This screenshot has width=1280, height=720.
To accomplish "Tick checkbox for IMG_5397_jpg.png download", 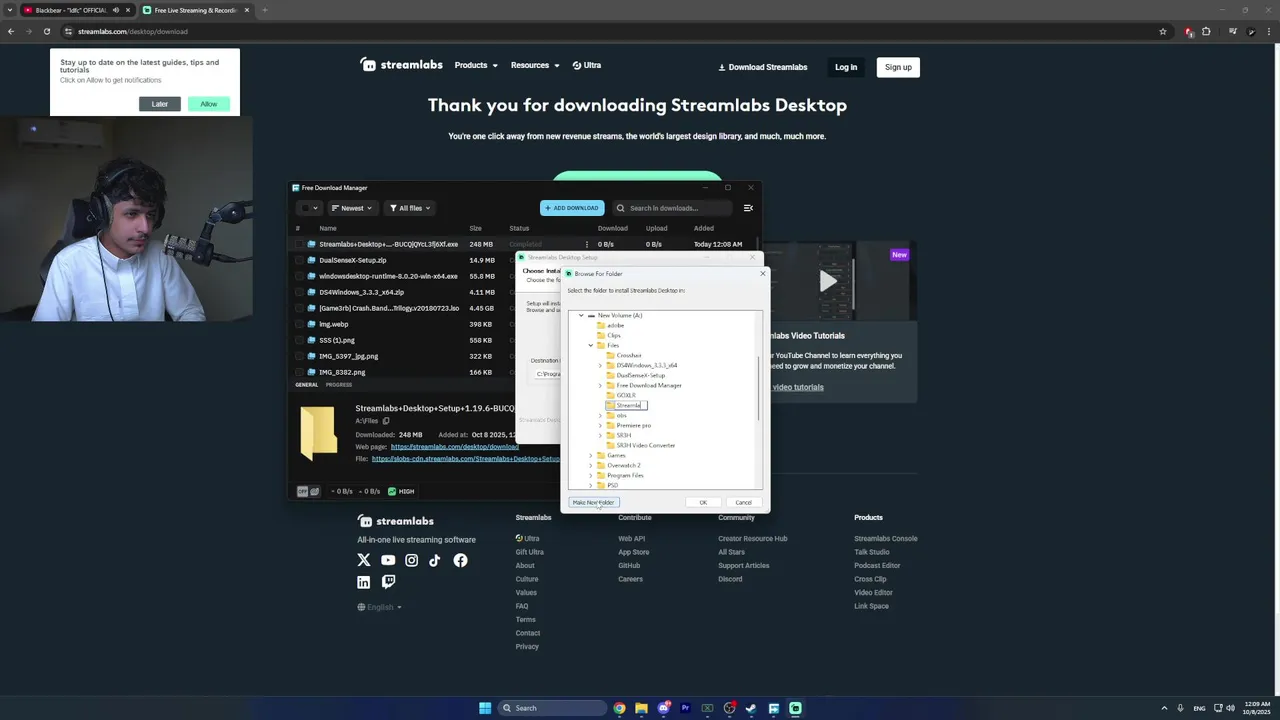I will point(298,356).
